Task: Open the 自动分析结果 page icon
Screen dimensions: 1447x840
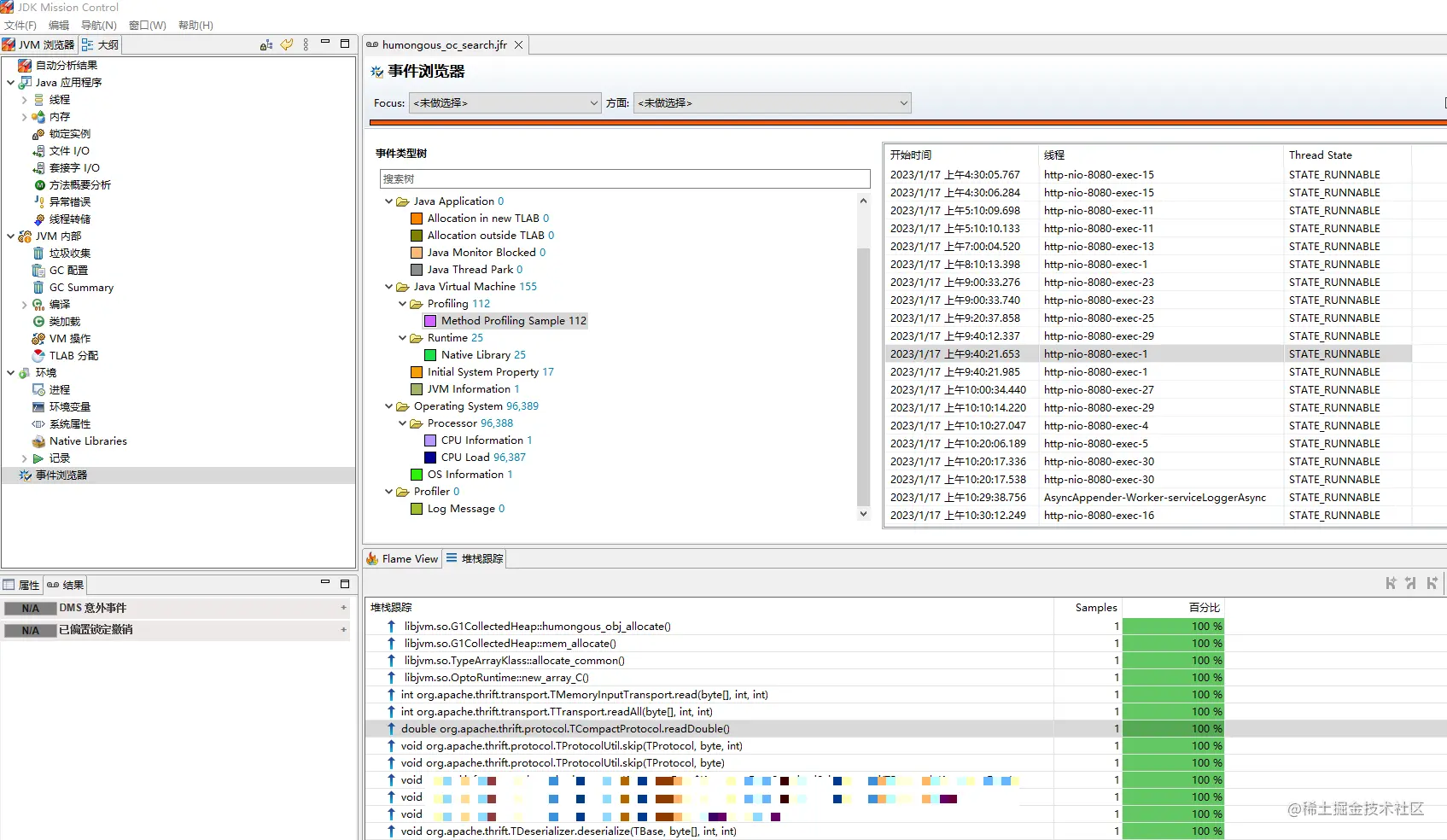Action: click(25, 66)
